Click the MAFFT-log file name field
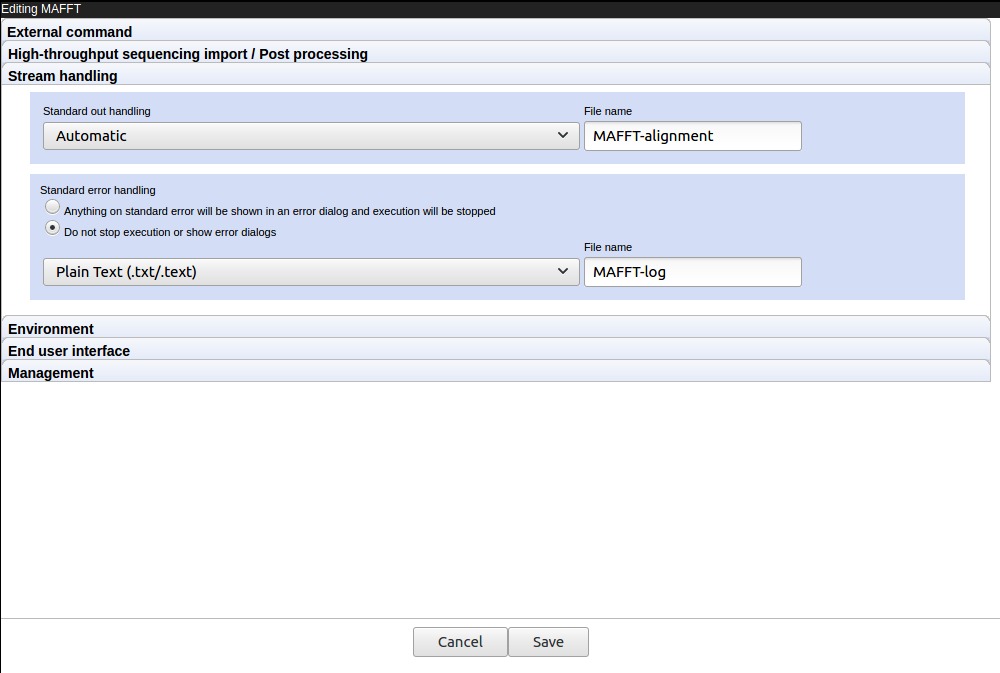1000x673 pixels. [692, 271]
